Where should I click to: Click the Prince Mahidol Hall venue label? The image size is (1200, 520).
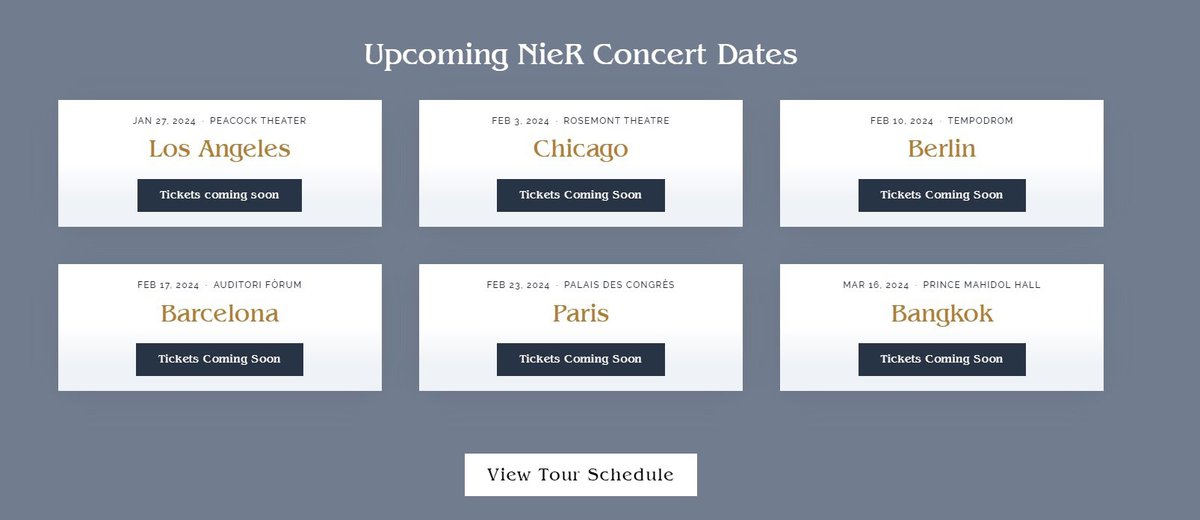click(981, 285)
